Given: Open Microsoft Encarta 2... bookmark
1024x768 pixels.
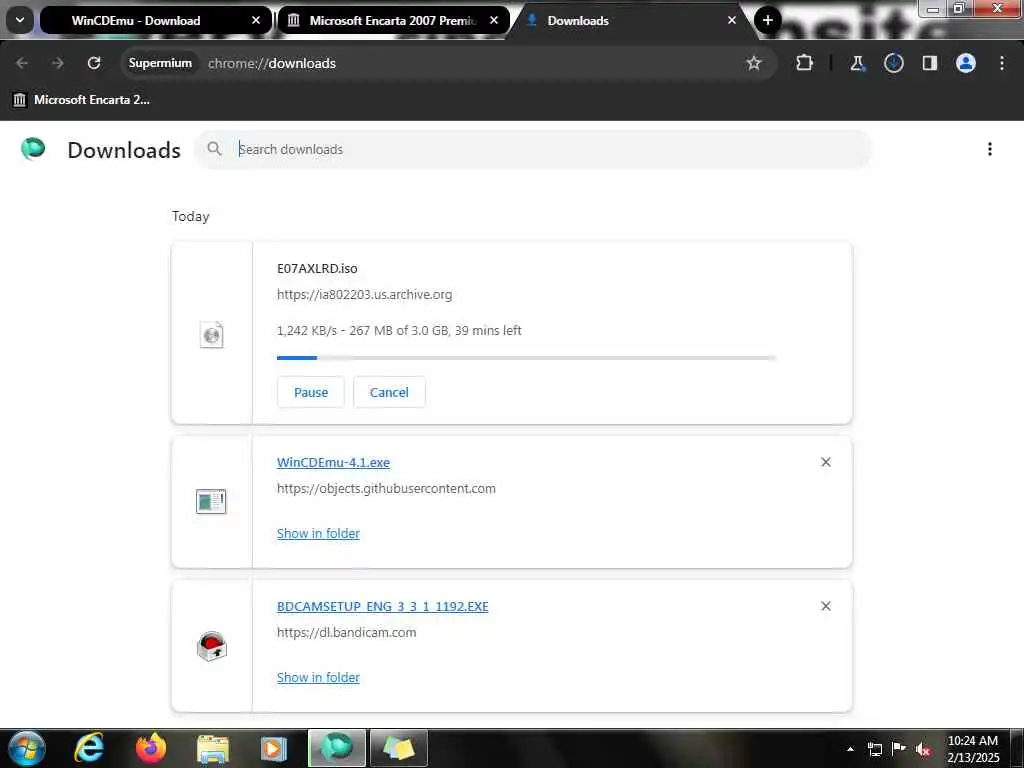Looking at the screenshot, I should (82, 99).
